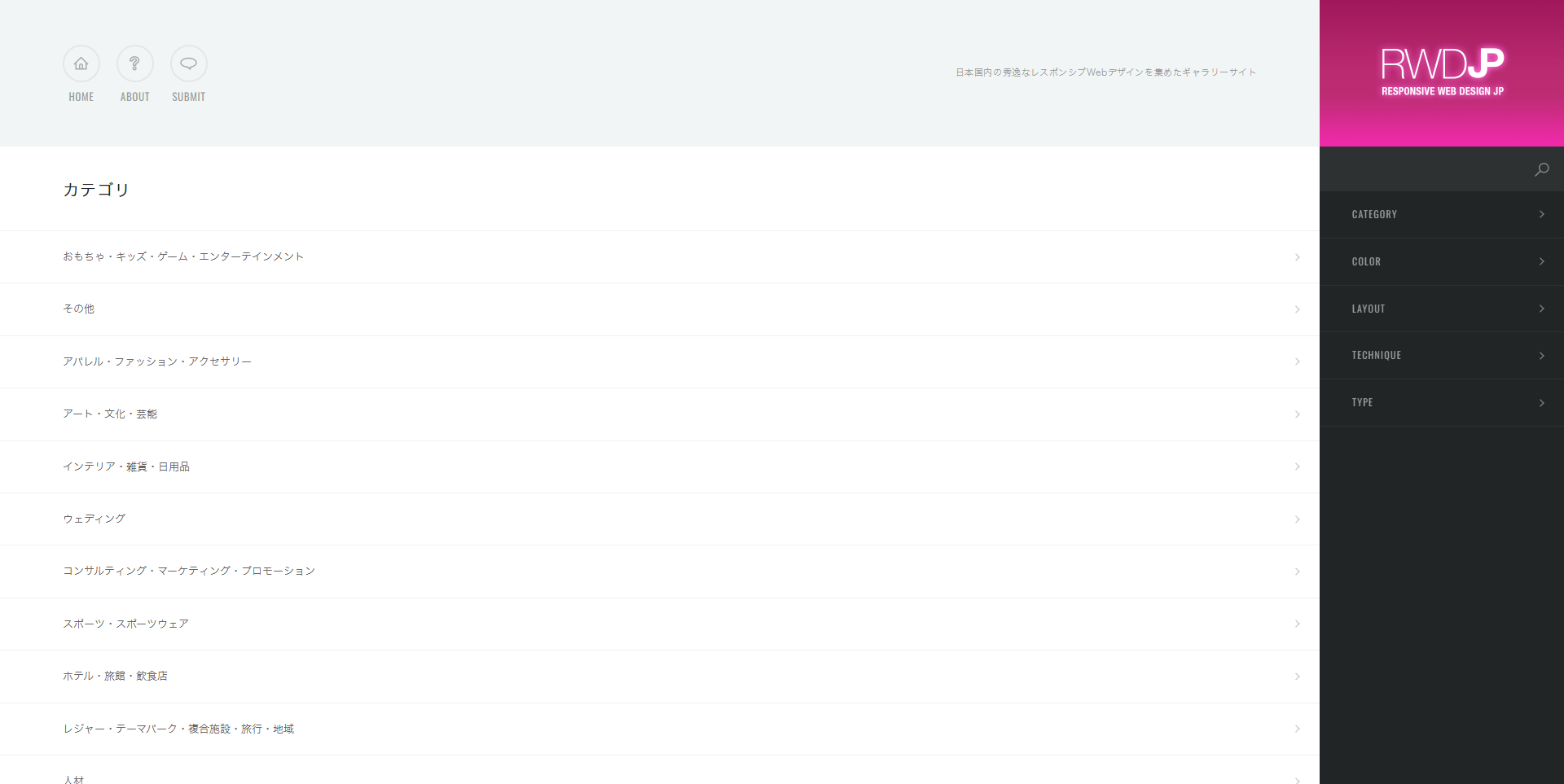Select the アート・文化・芸能 category
Viewport: 1564px width, 784px height.
[110, 414]
